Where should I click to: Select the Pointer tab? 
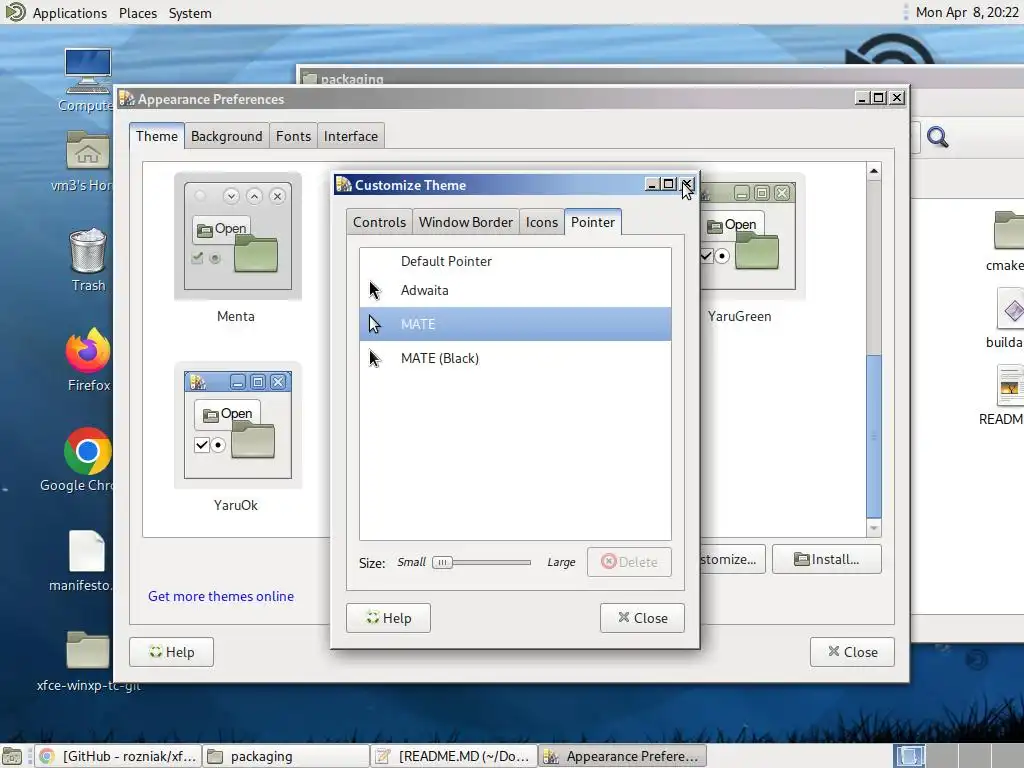[x=593, y=222]
